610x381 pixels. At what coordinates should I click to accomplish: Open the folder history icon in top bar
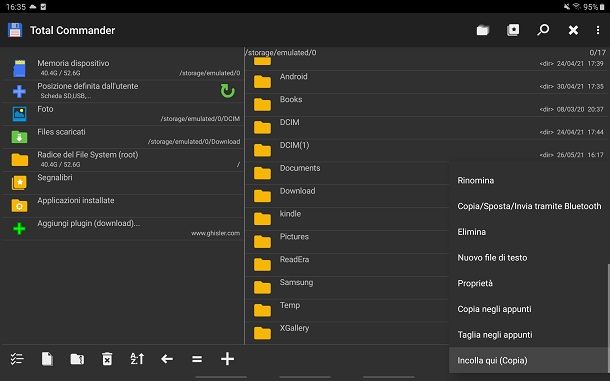[x=483, y=30]
